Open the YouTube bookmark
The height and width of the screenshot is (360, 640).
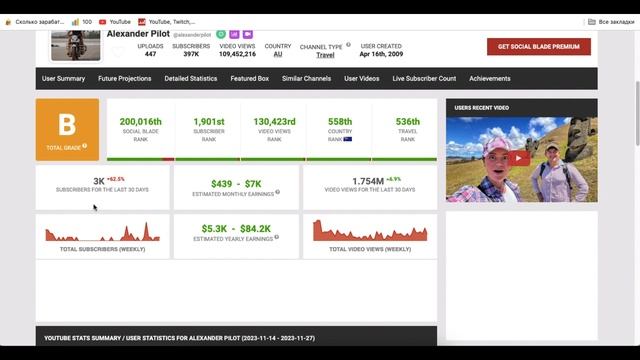(115, 22)
